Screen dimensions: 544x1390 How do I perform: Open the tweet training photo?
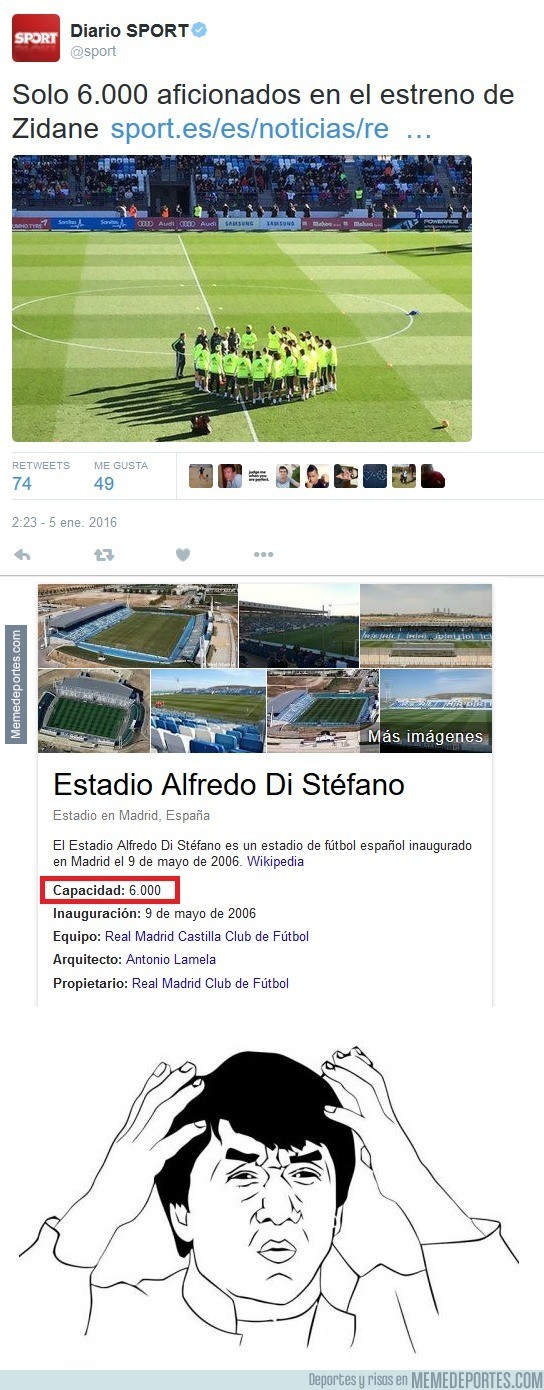242,298
